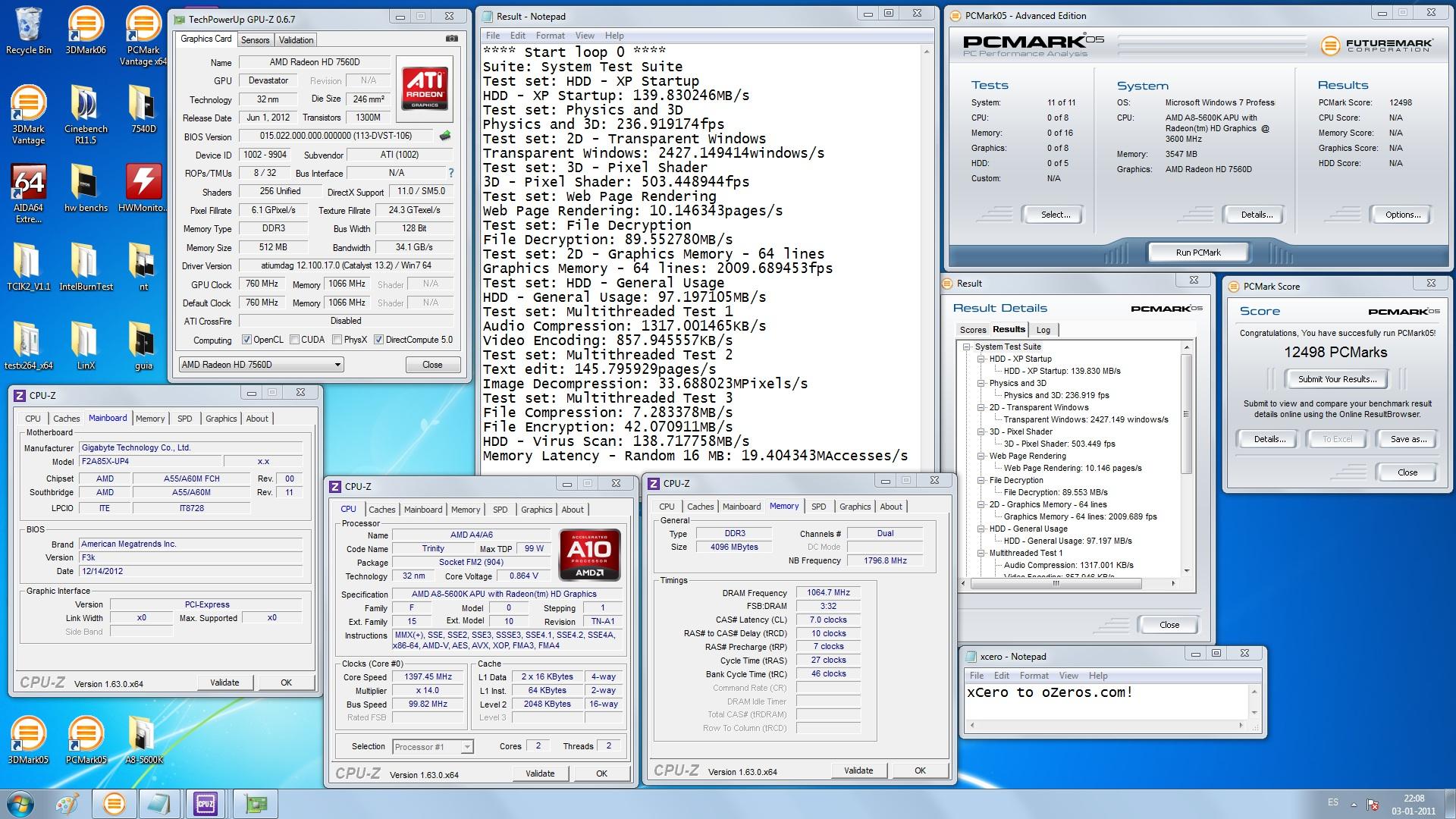This screenshot has width=1456, height=819.
Task: Collapse System Test Suite tree node
Action: pyautogui.click(x=967, y=347)
